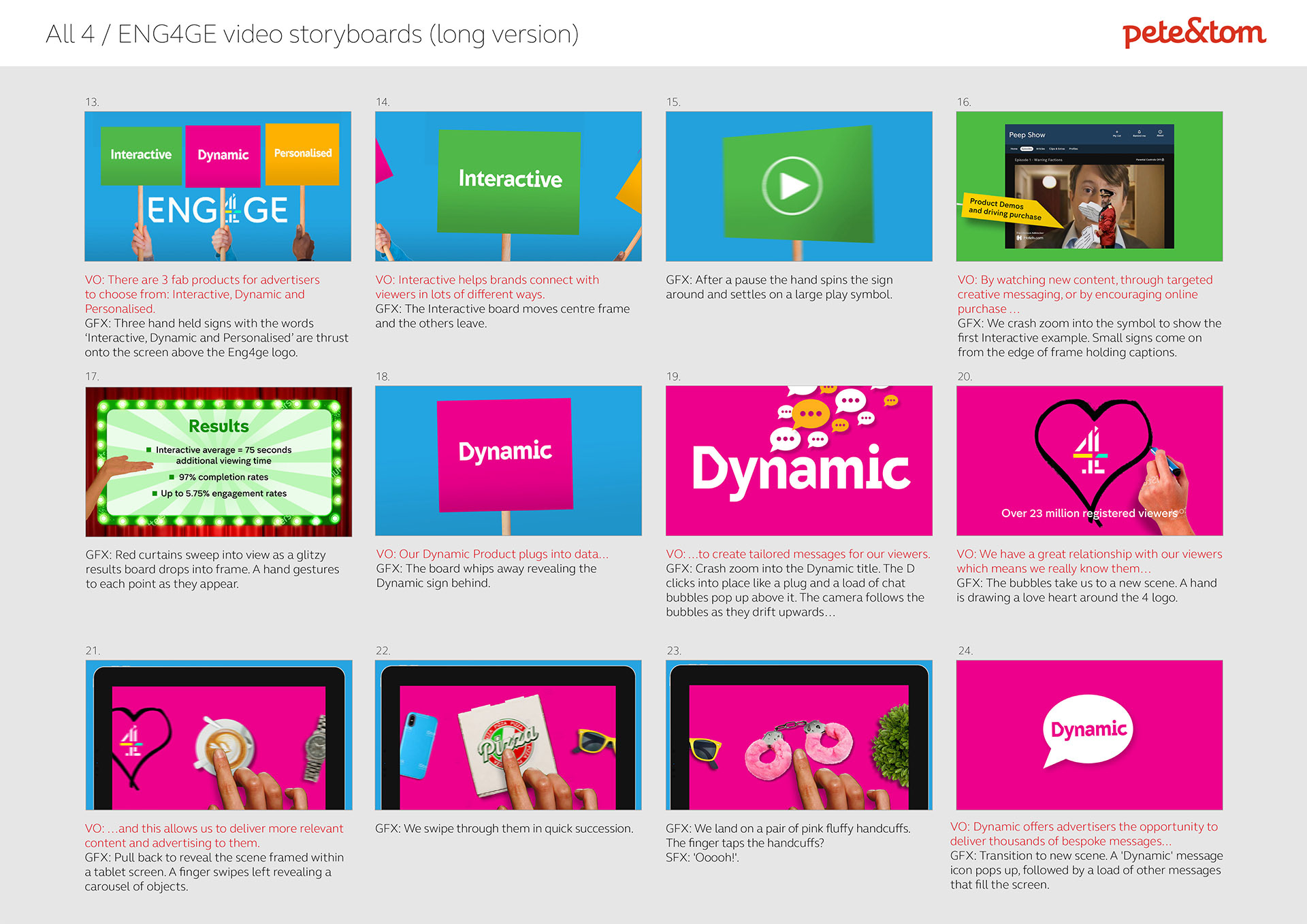
Task: Click the orange Personalised sign in frame 13
Action: coord(302,154)
